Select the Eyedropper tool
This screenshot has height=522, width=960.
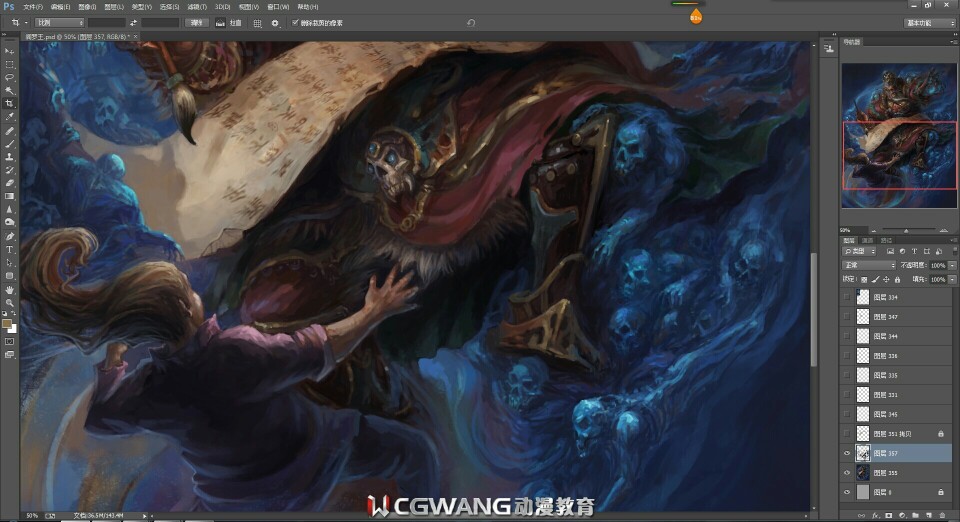click(x=9, y=117)
